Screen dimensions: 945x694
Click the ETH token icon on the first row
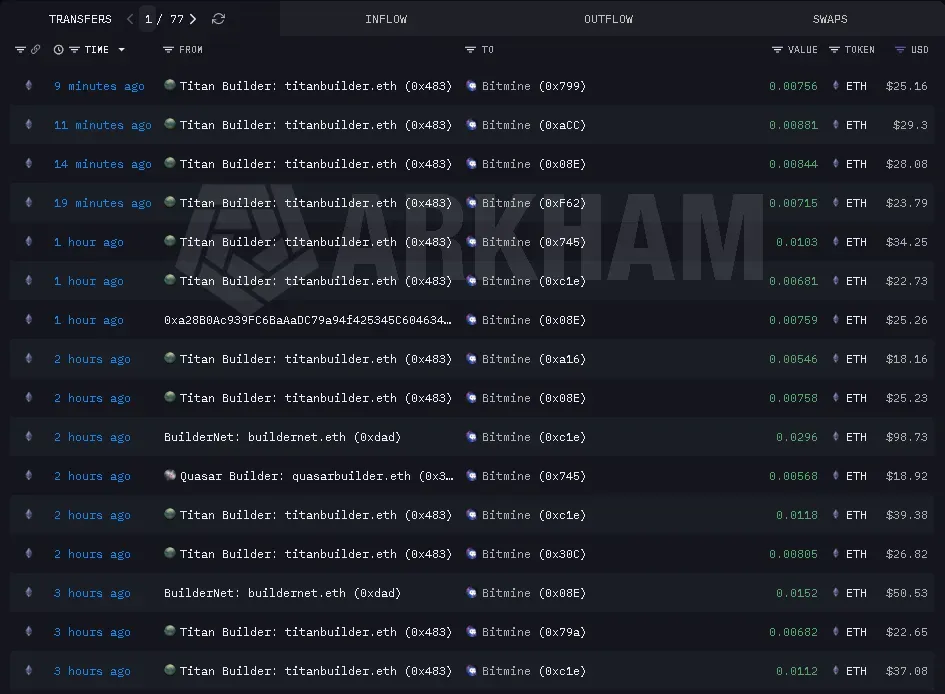[x=835, y=86]
